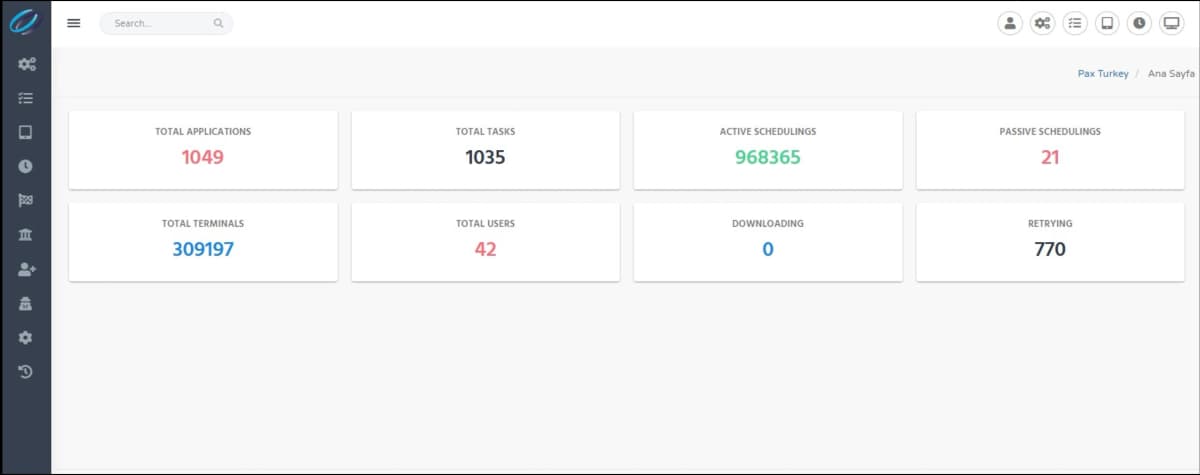The image size is (1200, 475).
Task: Open the task list icon in top bar
Action: (x=1075, y=23)
